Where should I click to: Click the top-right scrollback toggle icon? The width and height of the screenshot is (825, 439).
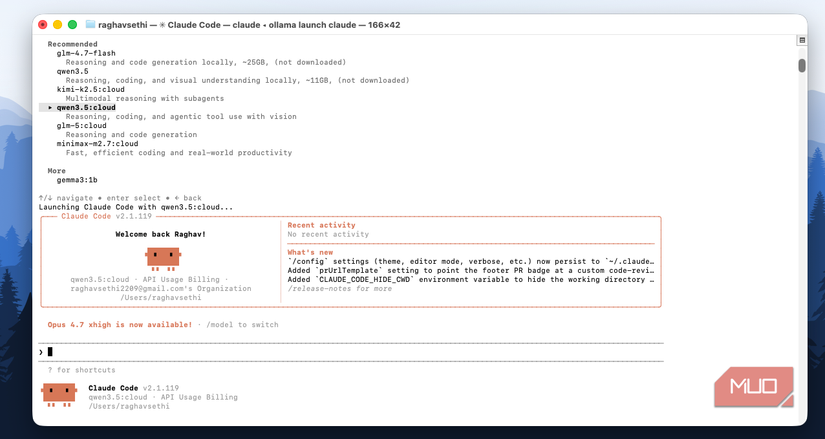[802, 40]
